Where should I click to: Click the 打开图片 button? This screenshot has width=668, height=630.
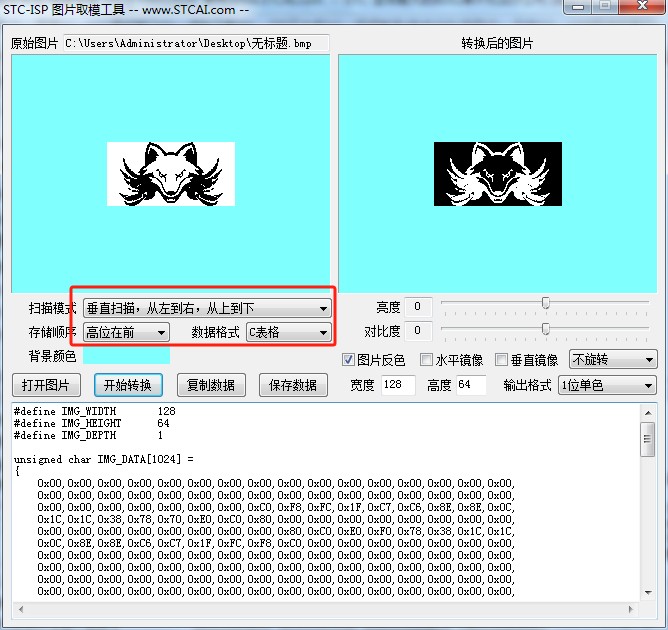click(x=46, y=385)
